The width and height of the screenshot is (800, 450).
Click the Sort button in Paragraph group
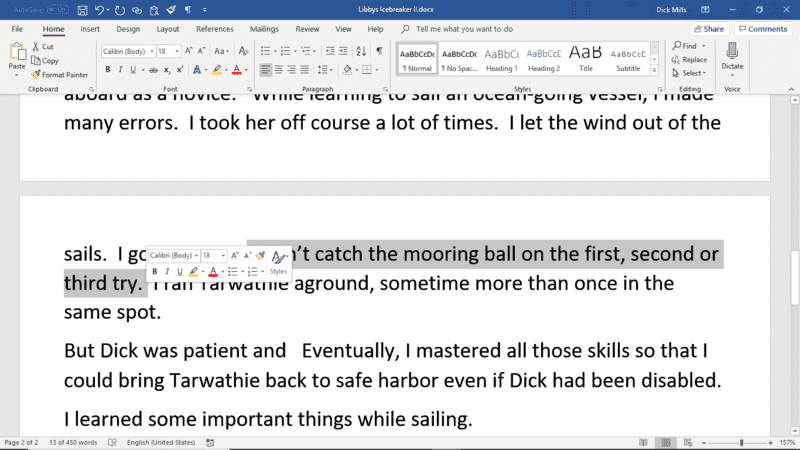(363, 51)
